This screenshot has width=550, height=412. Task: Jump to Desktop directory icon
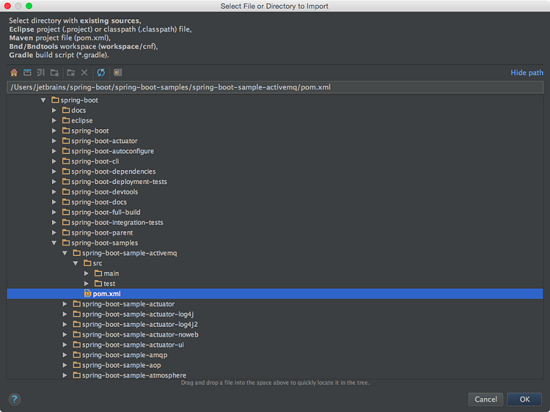click(x=27, y=73)
